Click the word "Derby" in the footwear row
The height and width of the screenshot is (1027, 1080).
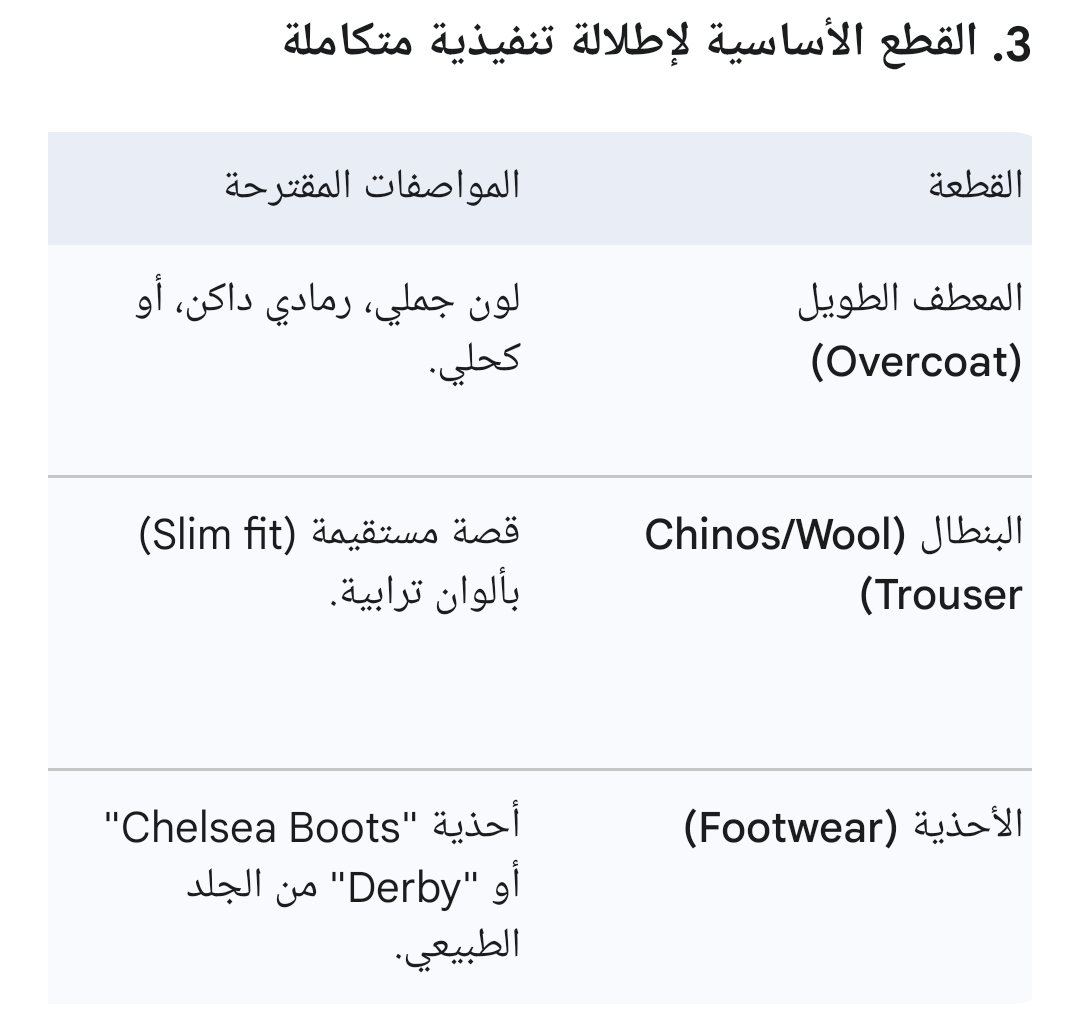(407, 888)
